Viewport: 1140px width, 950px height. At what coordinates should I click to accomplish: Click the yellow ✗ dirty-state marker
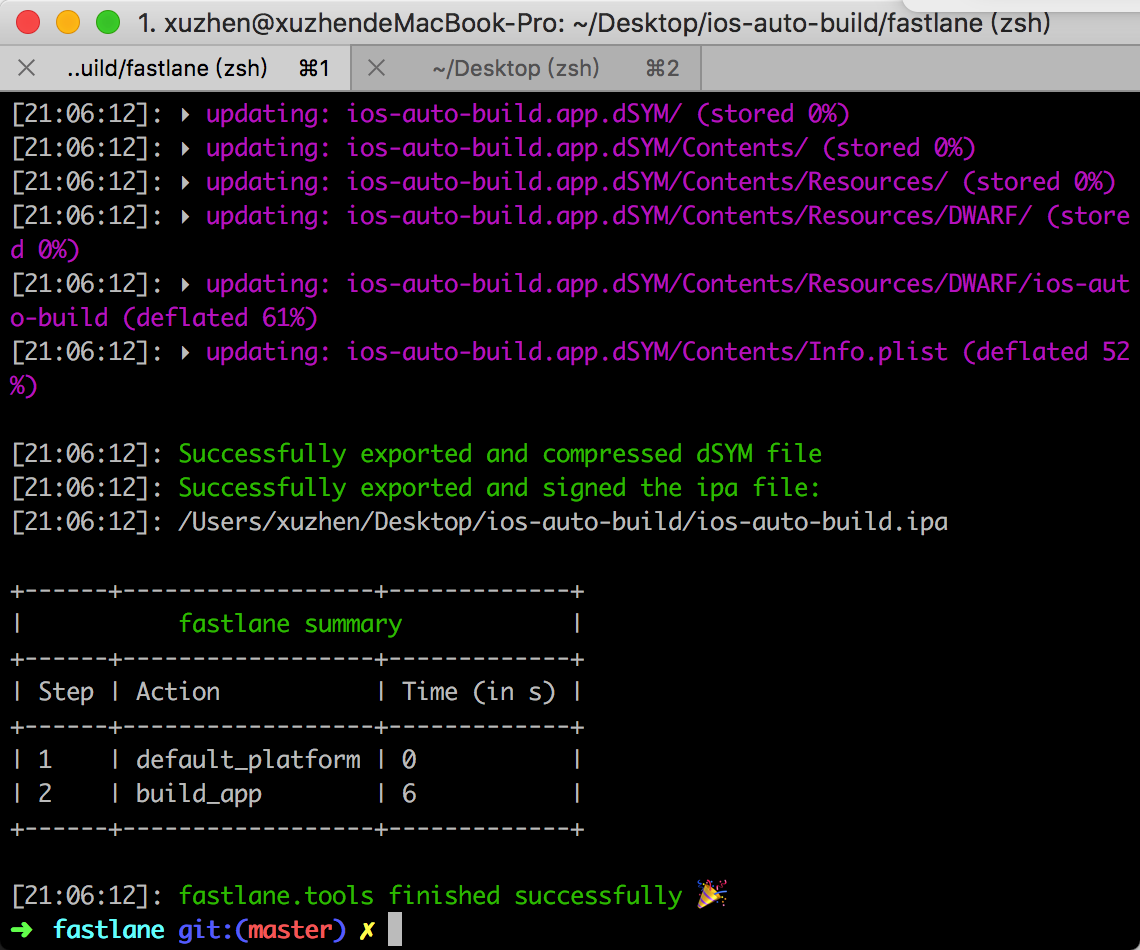click(367, 930)
